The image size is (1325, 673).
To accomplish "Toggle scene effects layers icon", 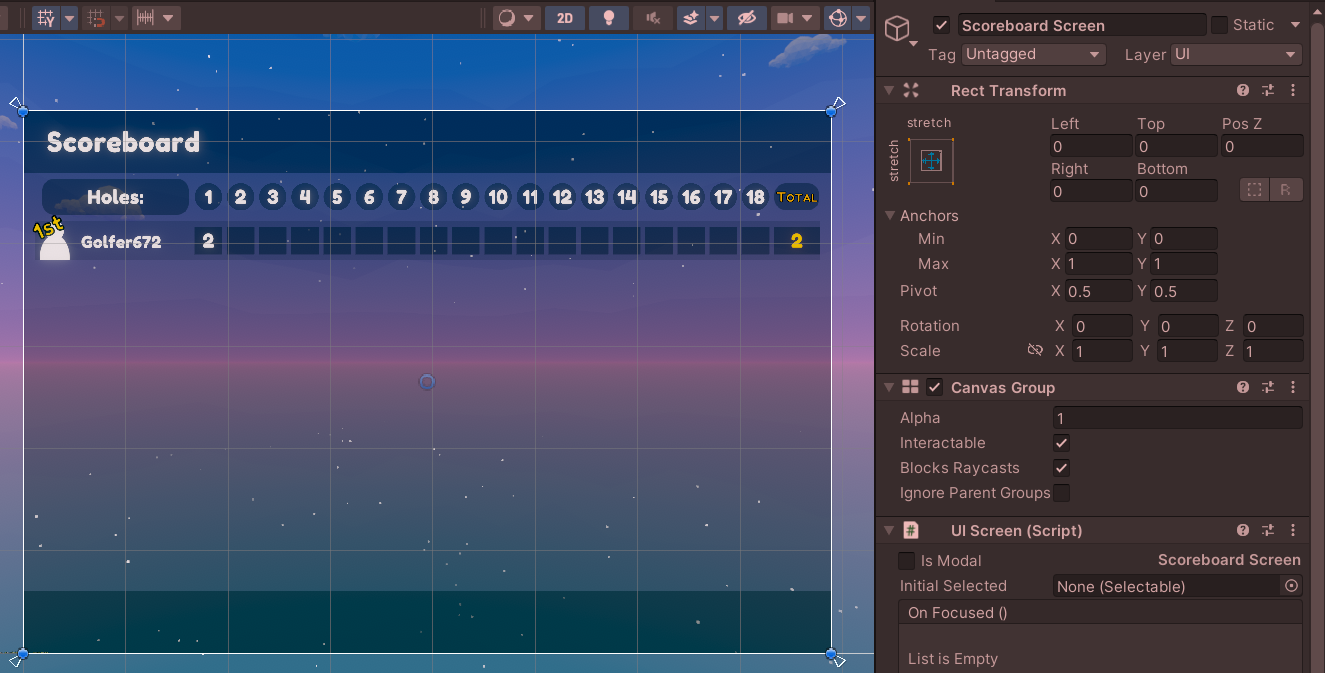I will tap(691, 18).
